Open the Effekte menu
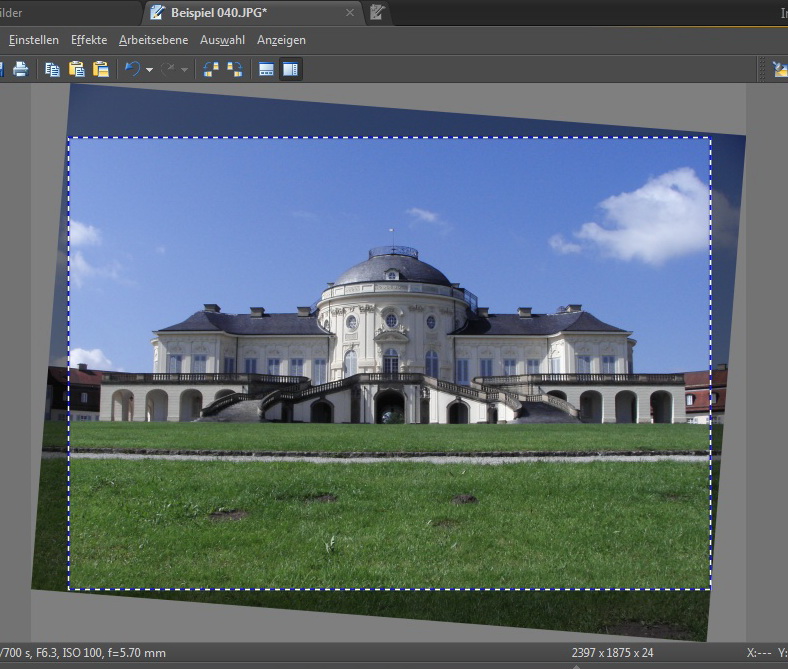The image size is (788, 669). [89, 40]
